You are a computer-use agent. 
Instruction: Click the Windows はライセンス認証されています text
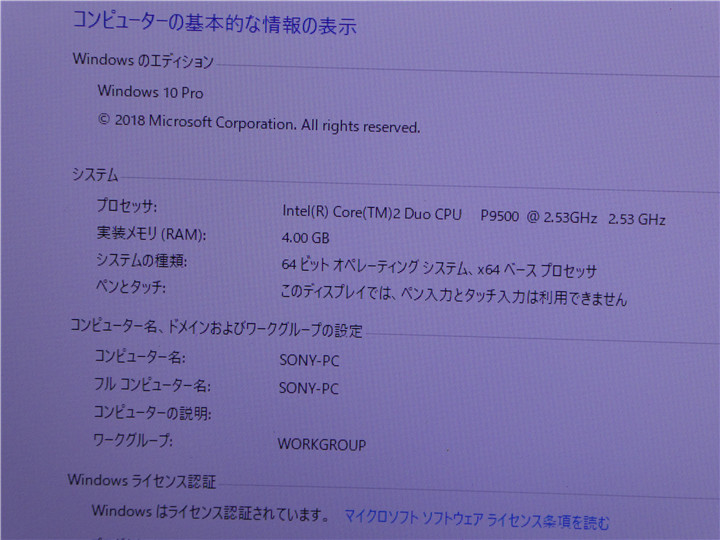click(211, 512)
